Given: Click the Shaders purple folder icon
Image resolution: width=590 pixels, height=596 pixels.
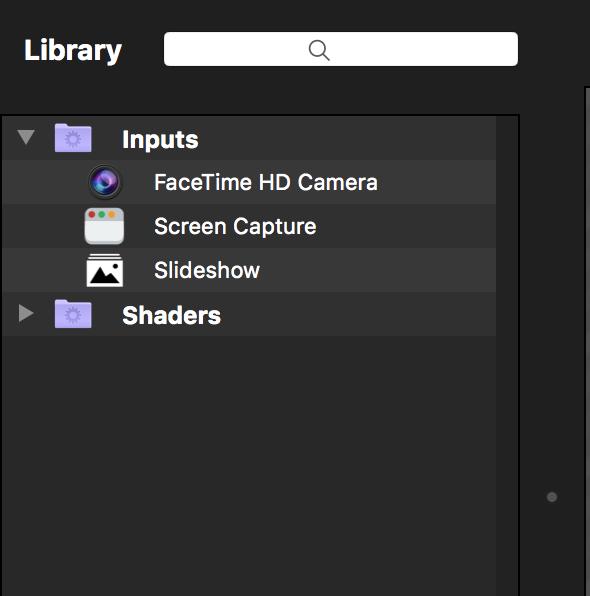Looking at the screenshot, I should click(73, 314).
